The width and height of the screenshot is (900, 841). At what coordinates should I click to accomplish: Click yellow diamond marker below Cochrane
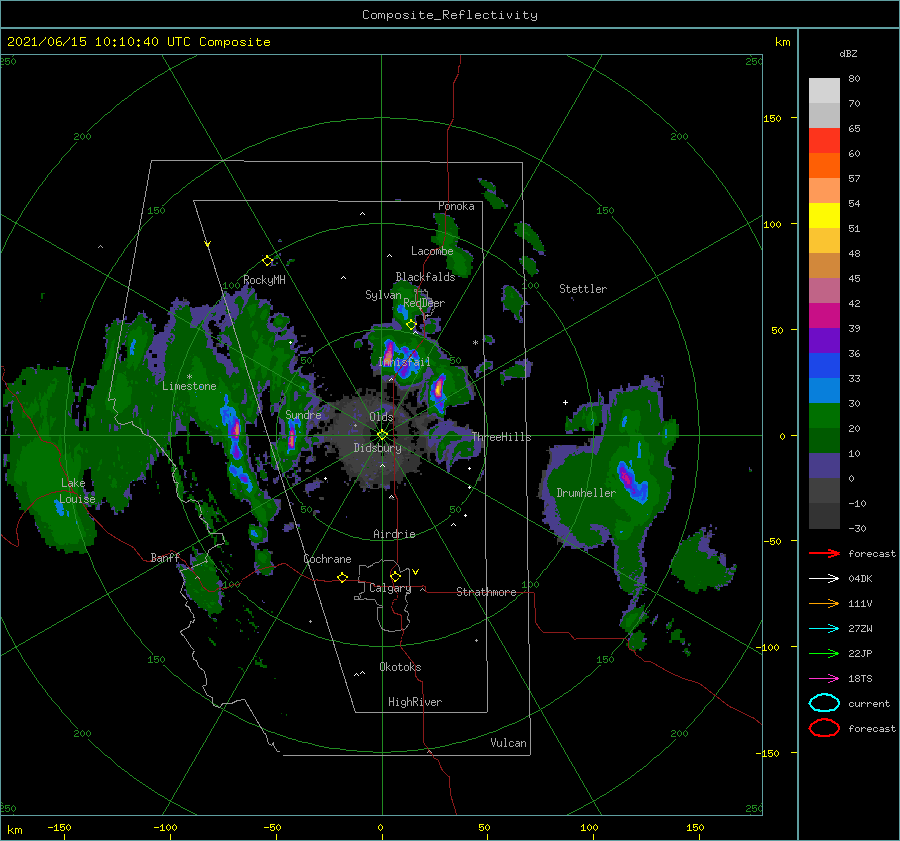(x=343, y=577)
